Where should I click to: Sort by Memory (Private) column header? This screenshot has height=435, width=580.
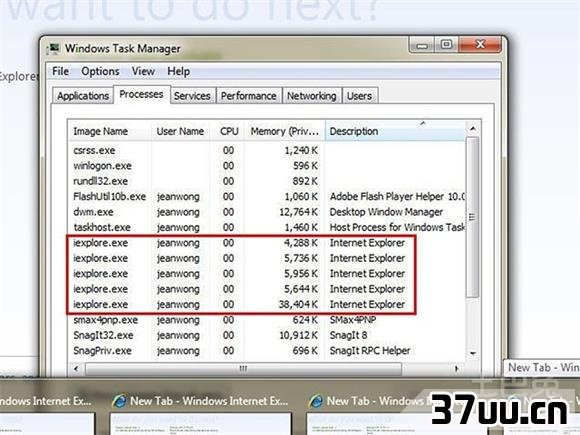[284, 131]
